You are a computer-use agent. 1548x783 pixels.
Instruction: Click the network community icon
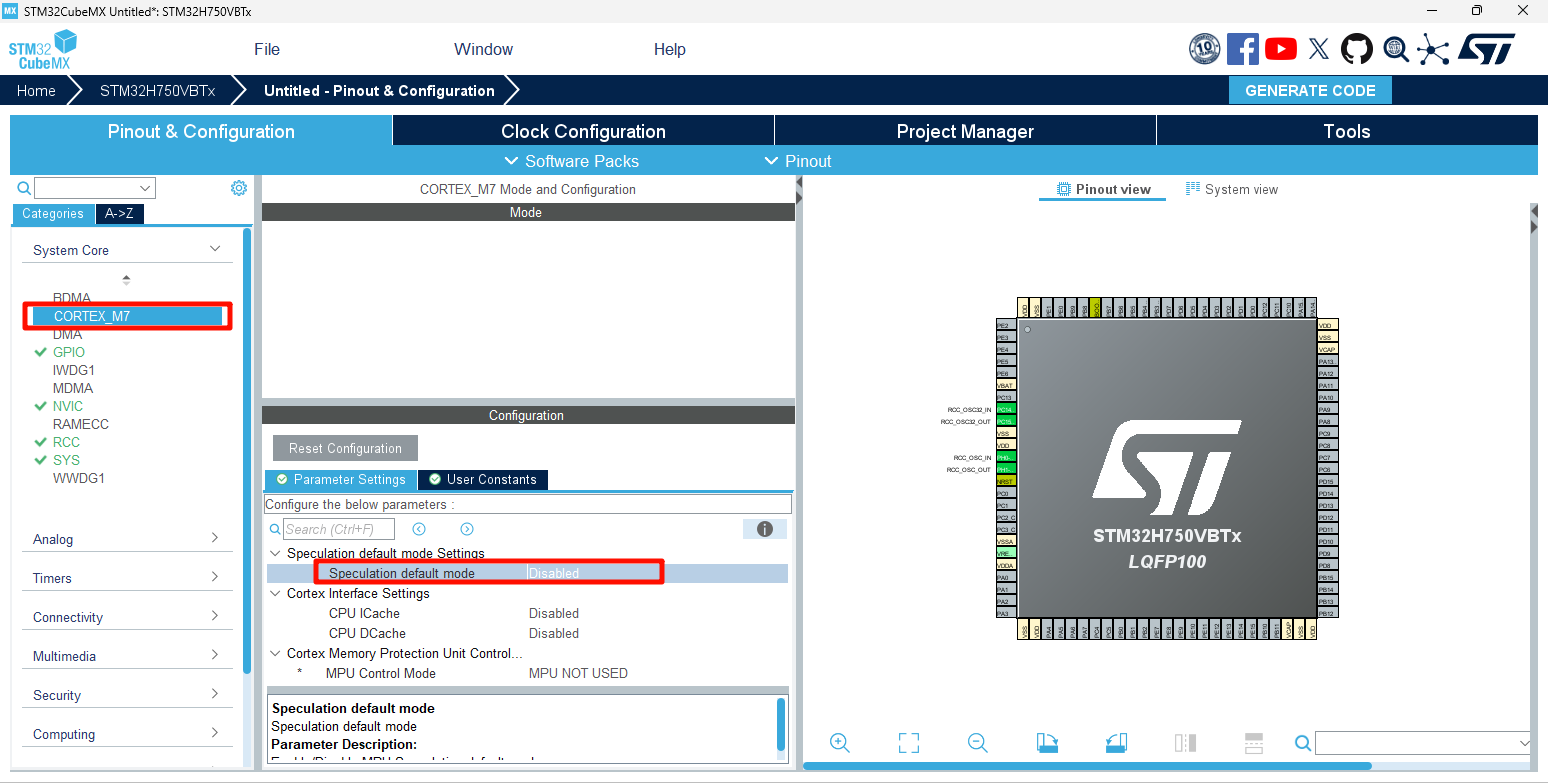1433,48
